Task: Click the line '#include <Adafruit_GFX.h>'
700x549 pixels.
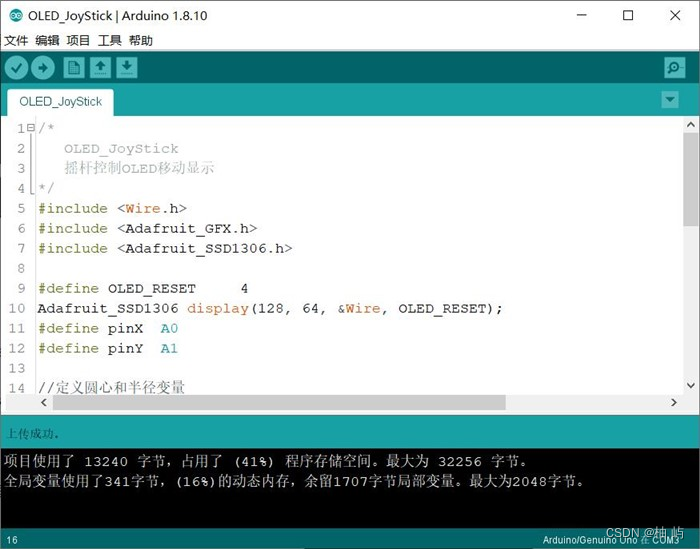Action: (148, 229)
